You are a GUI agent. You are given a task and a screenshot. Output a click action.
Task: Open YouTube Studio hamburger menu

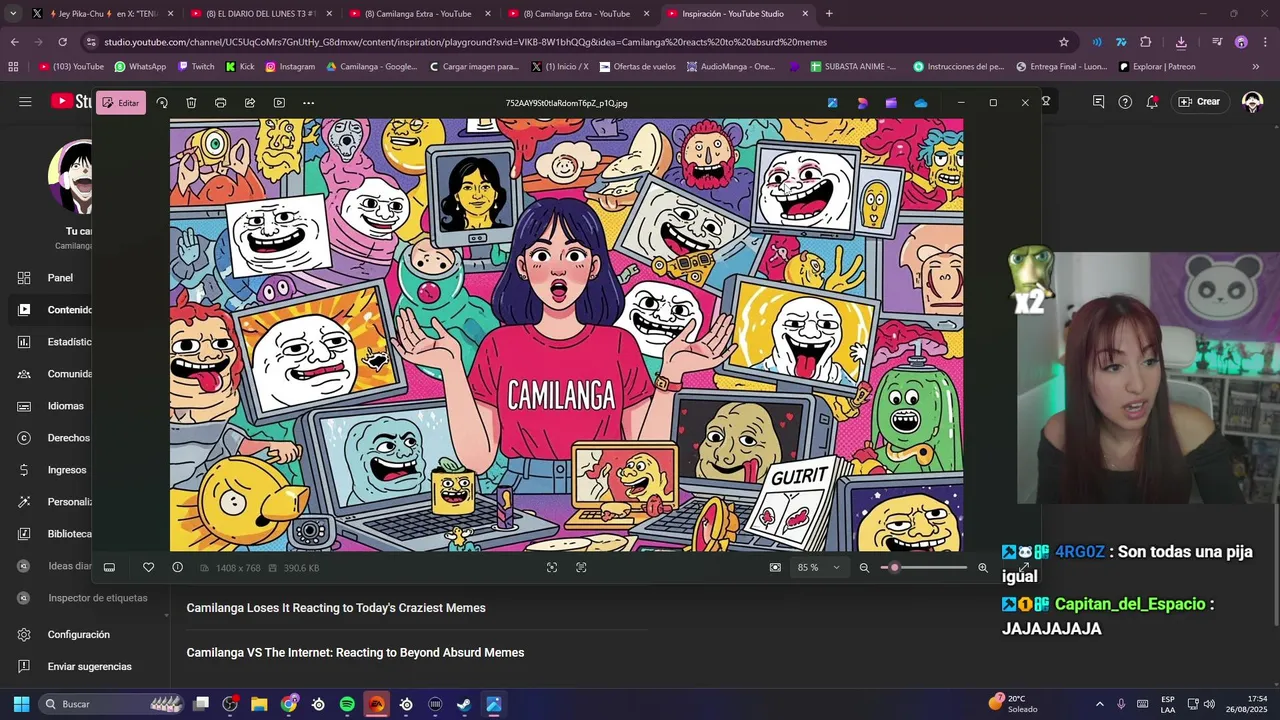click(x=25, y=101)
